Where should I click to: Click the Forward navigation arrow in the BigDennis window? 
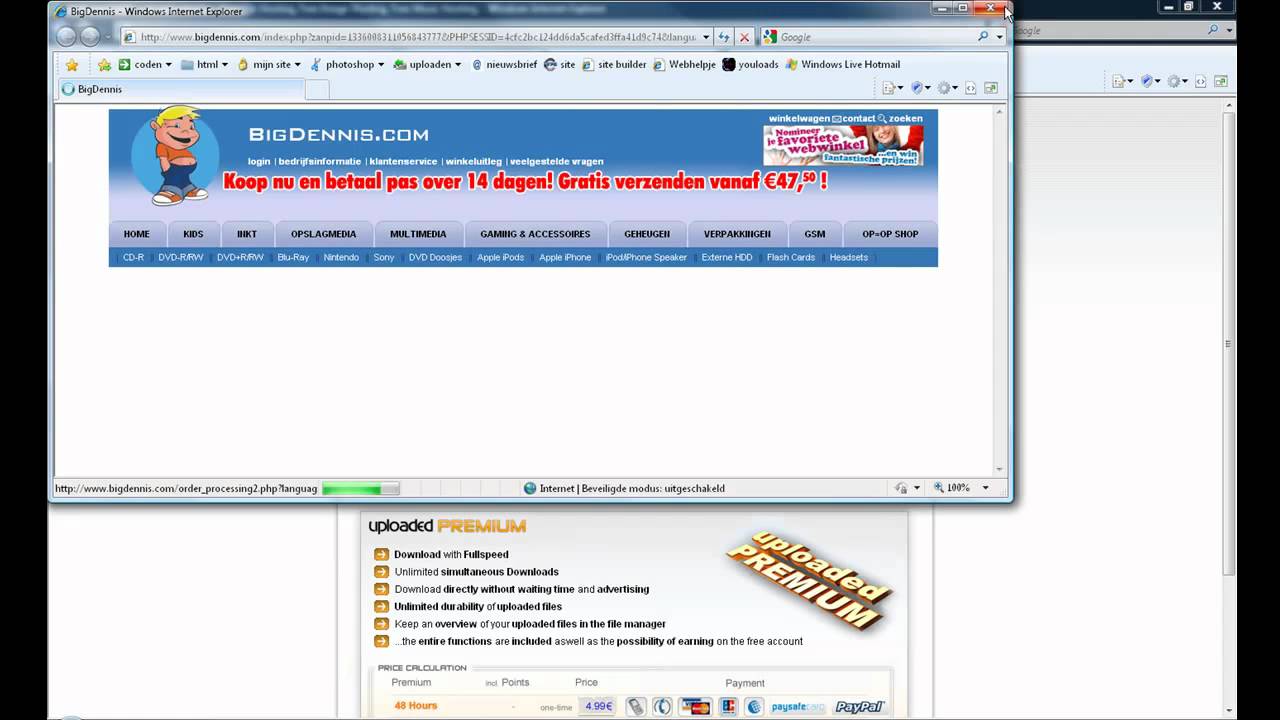(90, 37)
